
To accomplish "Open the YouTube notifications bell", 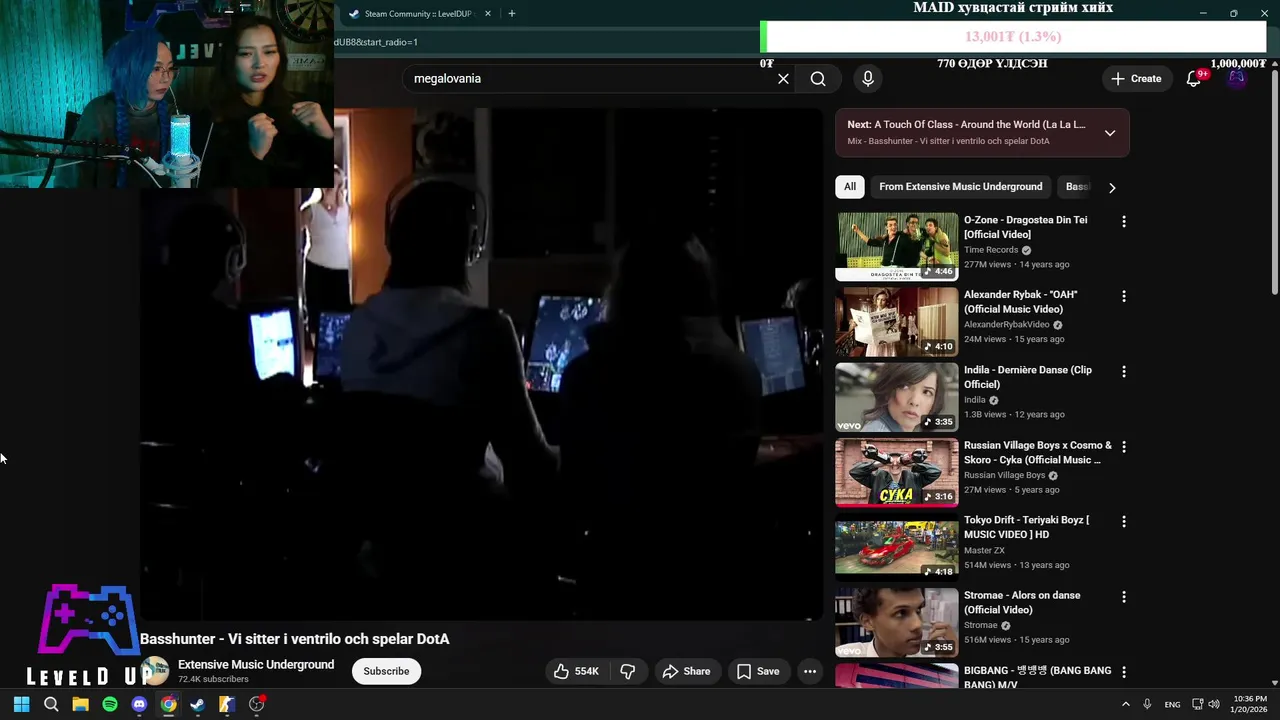I will coord(1194,79).
